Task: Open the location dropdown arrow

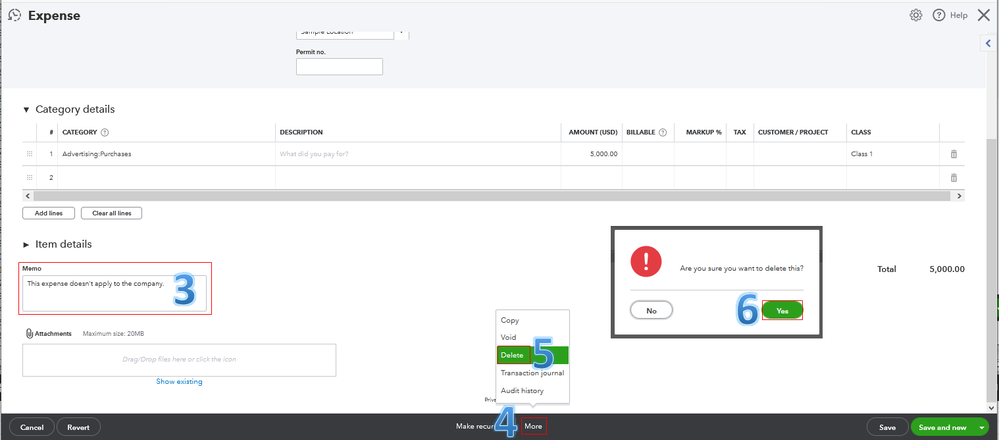Action: point(401,32)
